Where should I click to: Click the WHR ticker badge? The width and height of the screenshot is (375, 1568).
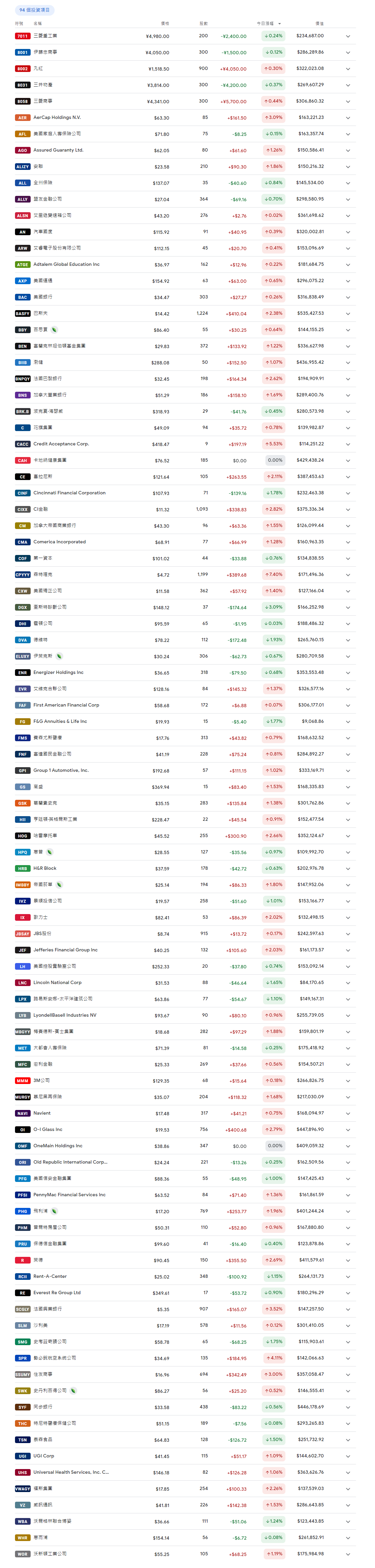pyautogui.click(x=23, y=1538)
